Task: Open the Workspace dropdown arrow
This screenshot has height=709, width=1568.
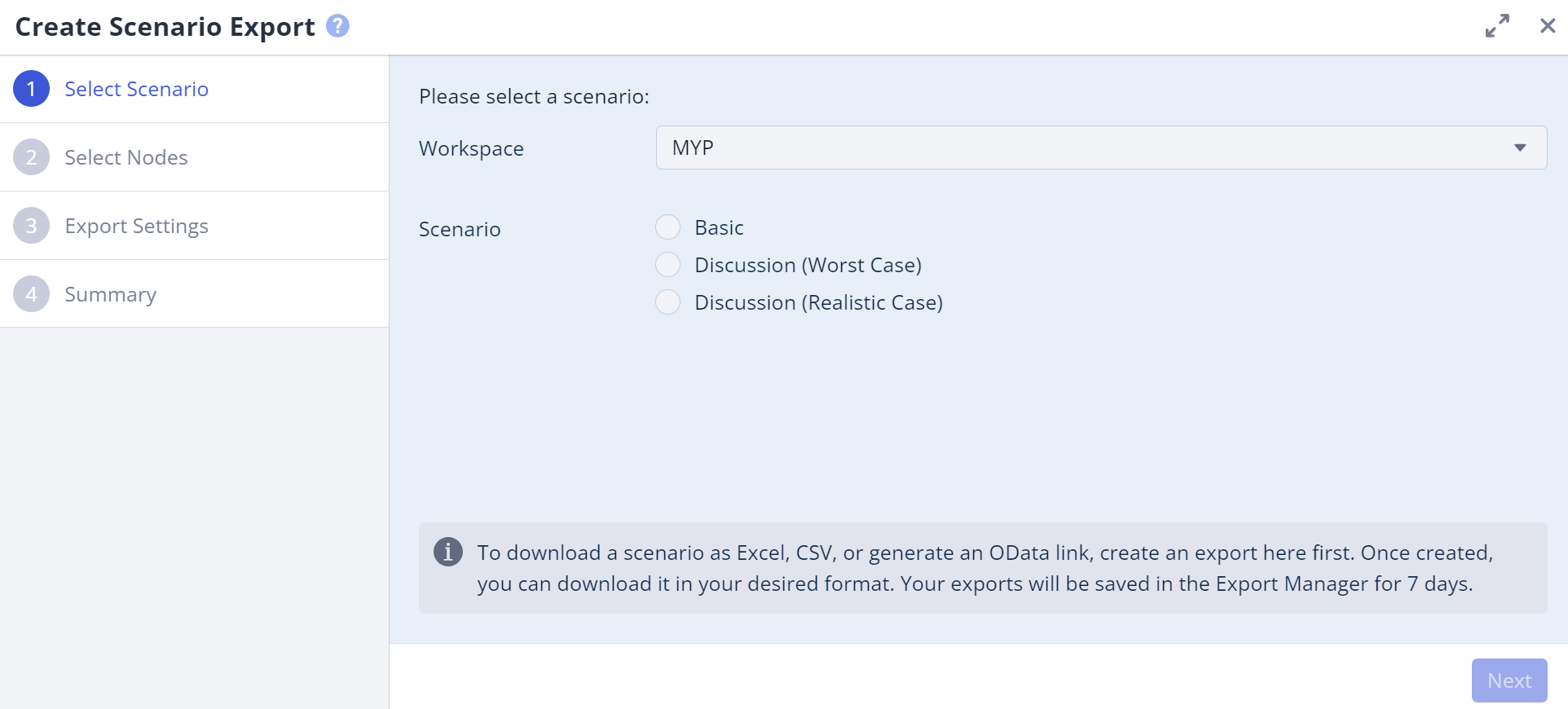Action: 1520,148
